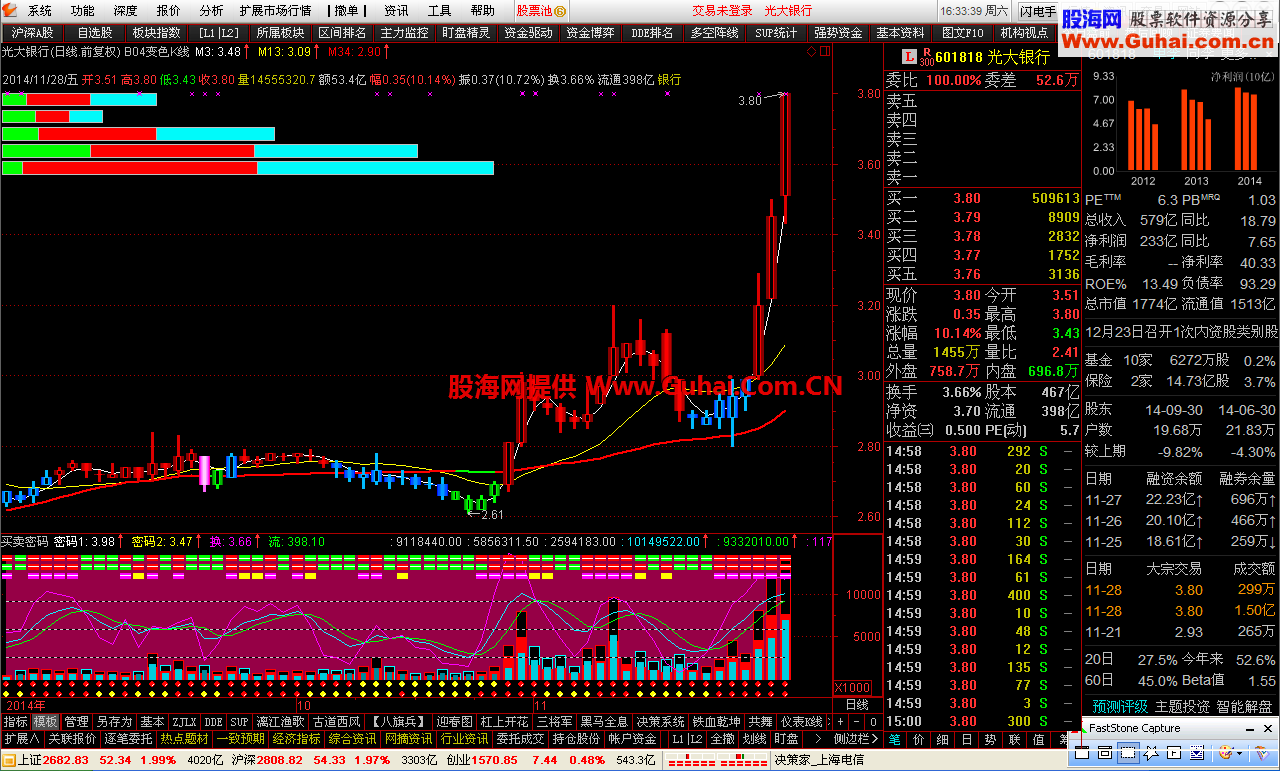
Task: Capture rectangular region in FastStone Capture
Action: click(x=1128, y=754)
